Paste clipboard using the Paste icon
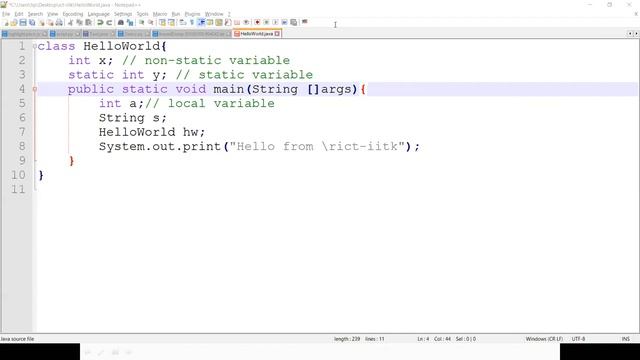 pos(88,22)
